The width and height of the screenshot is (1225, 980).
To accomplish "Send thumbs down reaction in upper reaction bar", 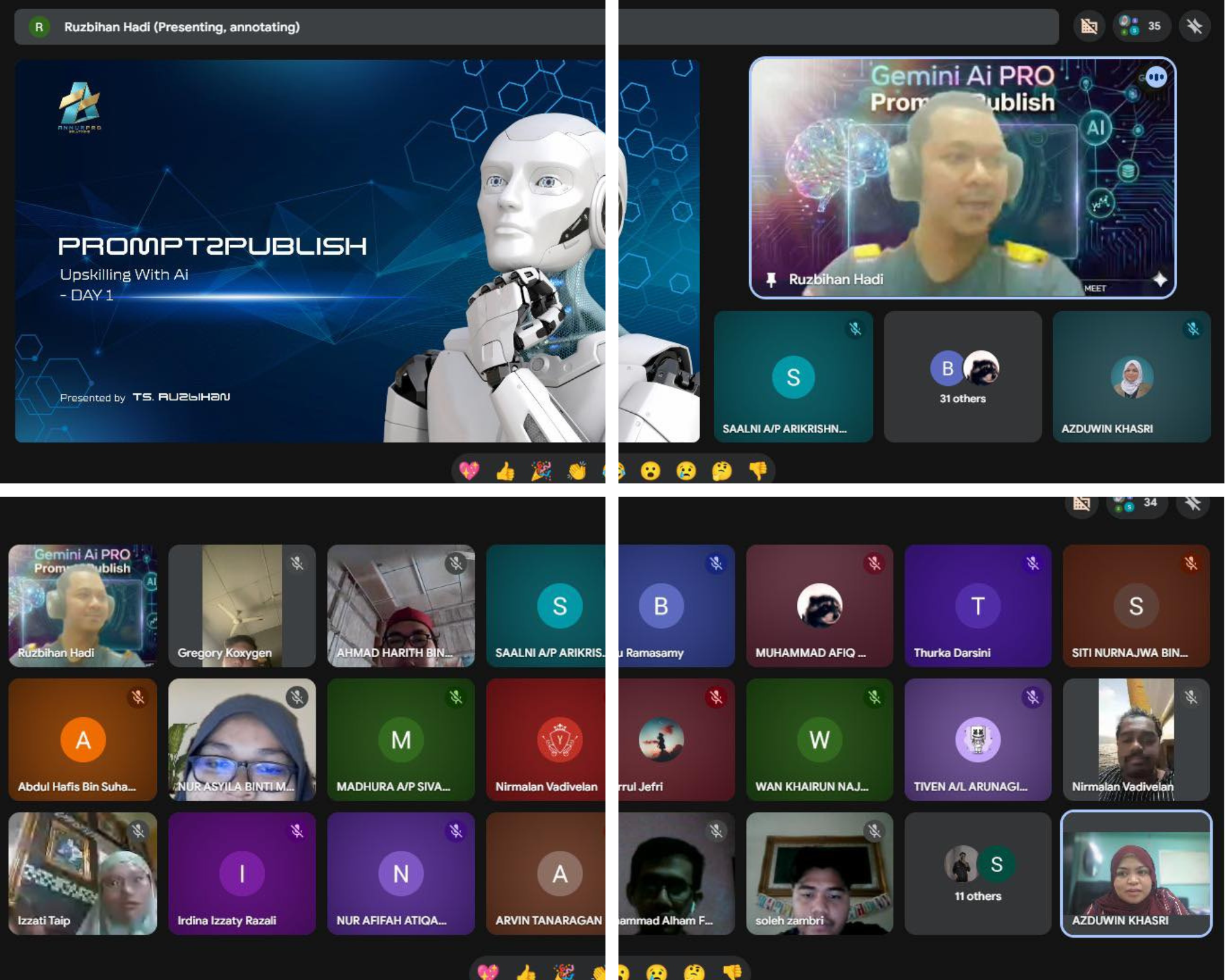I will (758, 470).
